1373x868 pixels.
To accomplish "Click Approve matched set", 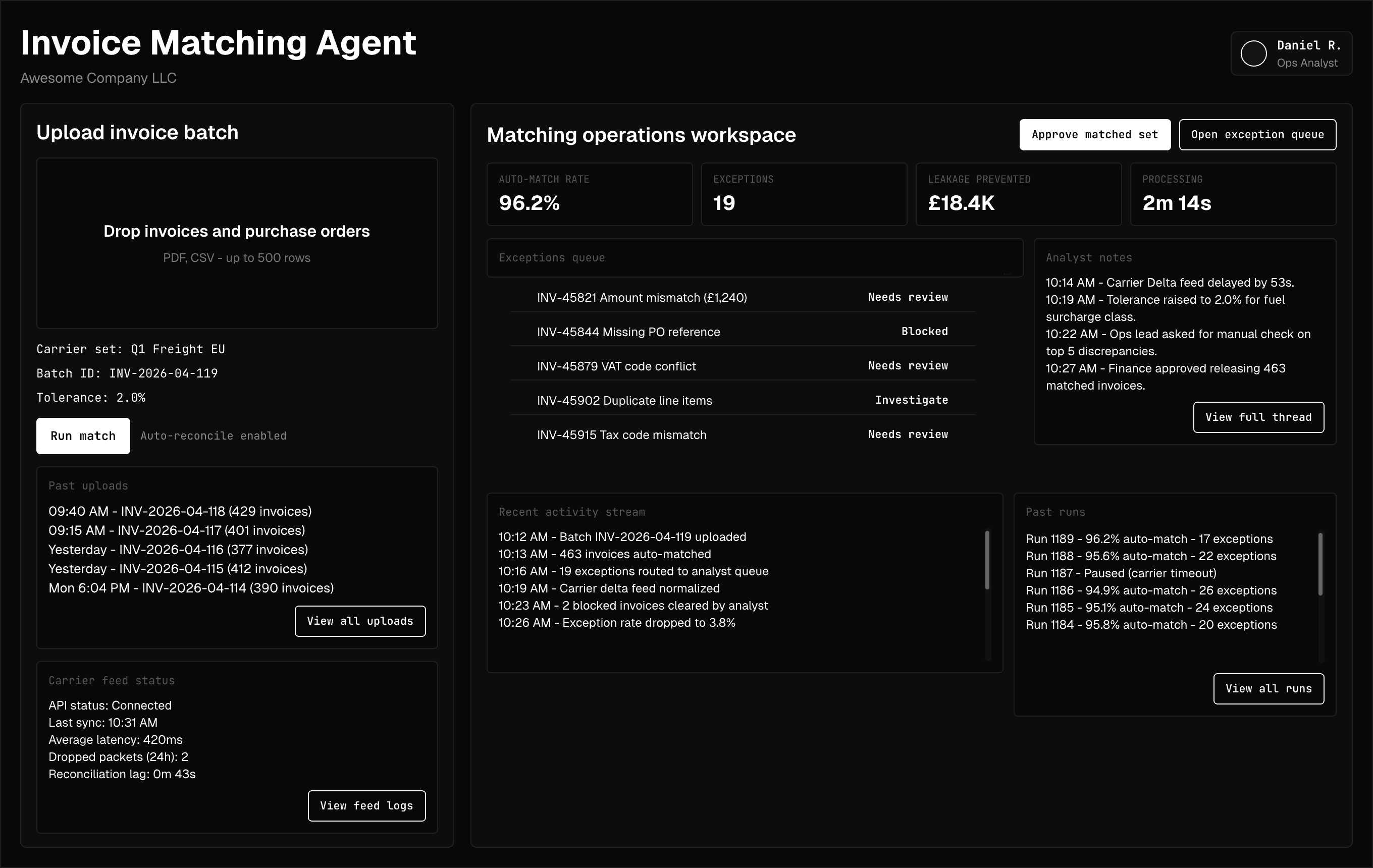I will pos(1095,135).
